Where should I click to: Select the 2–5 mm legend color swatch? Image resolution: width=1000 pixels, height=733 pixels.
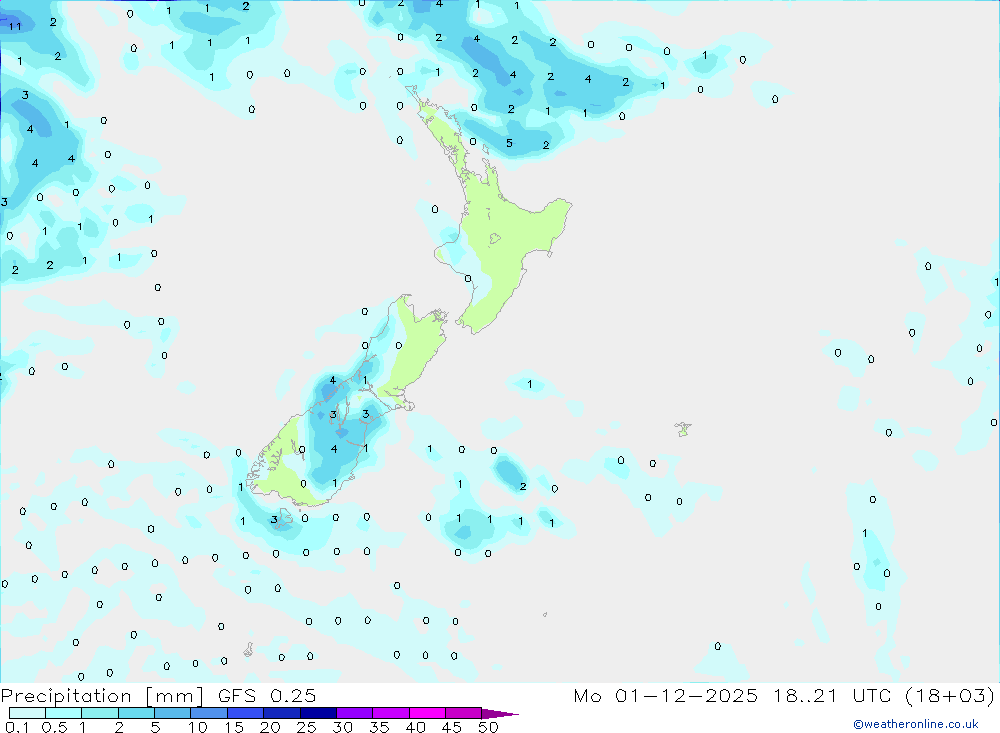click(x=136, y=713)
